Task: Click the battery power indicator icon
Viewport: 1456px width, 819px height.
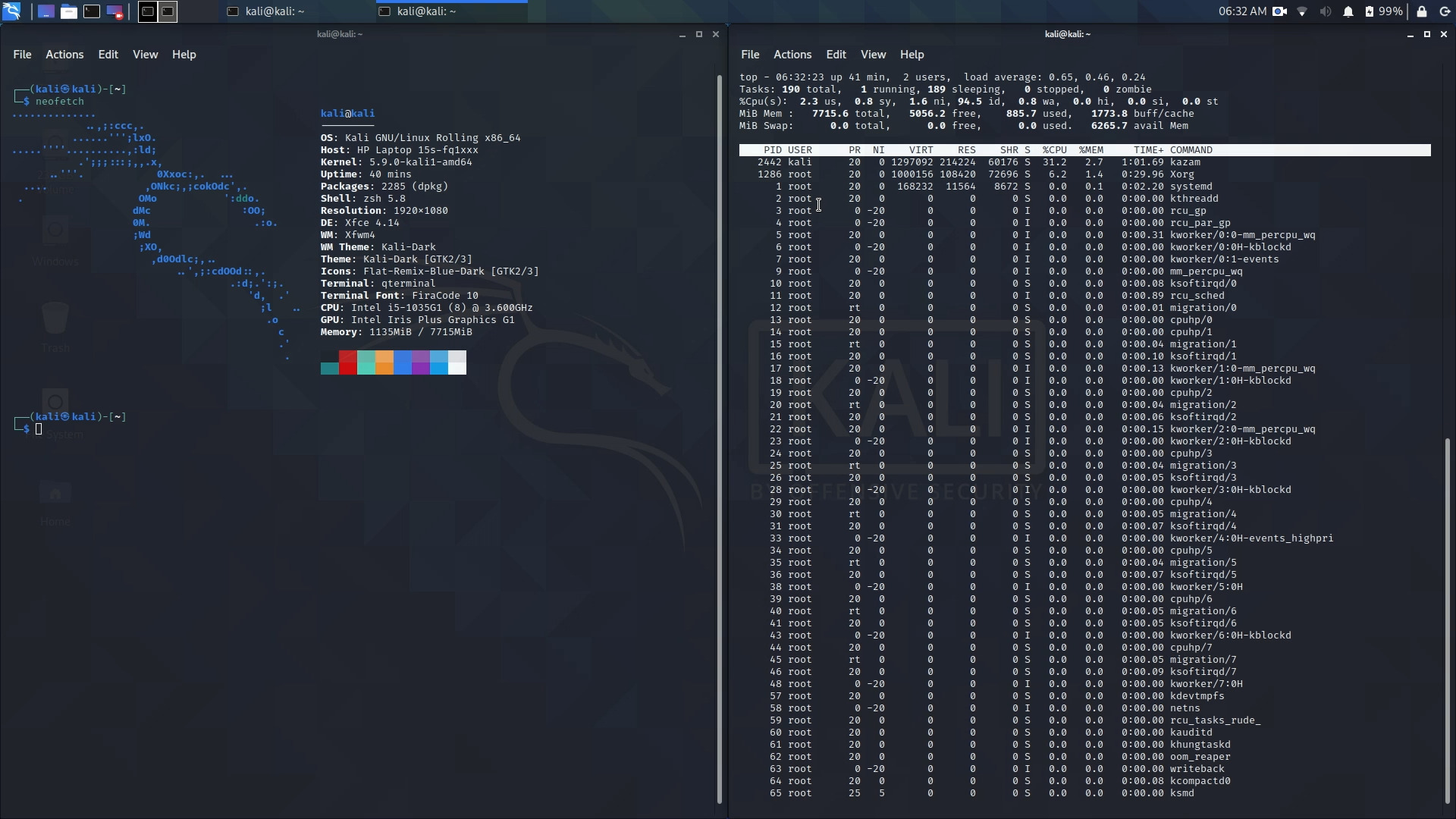Action: pos(1370,11)
